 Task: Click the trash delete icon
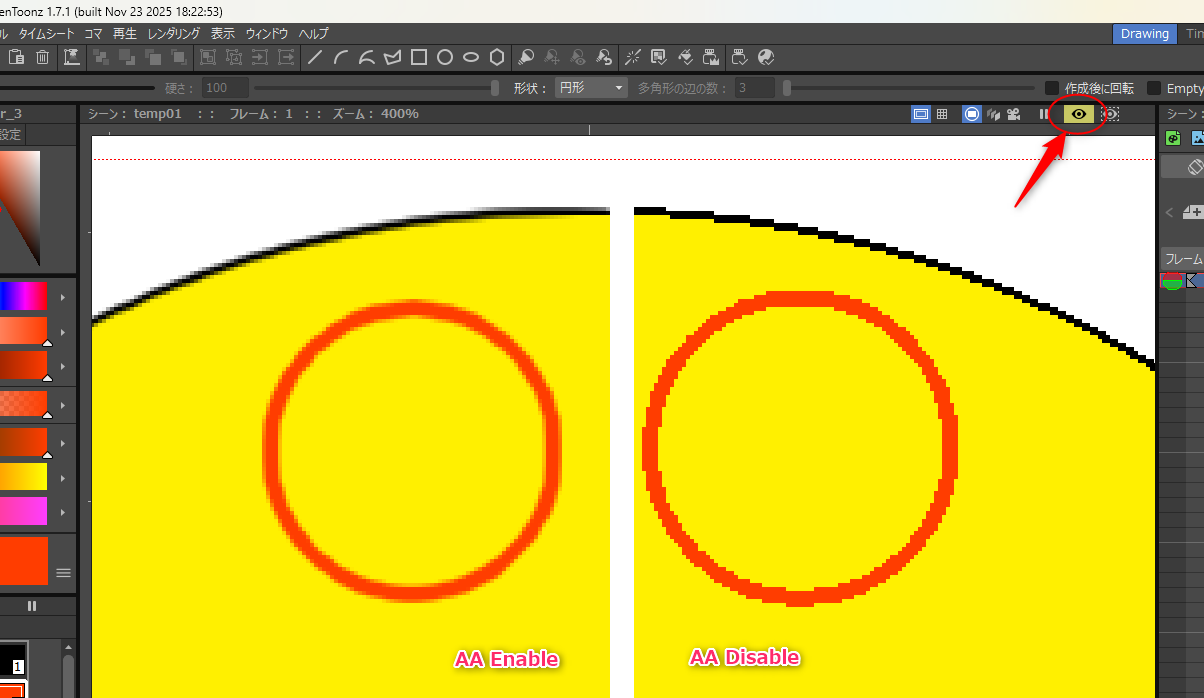43,58
